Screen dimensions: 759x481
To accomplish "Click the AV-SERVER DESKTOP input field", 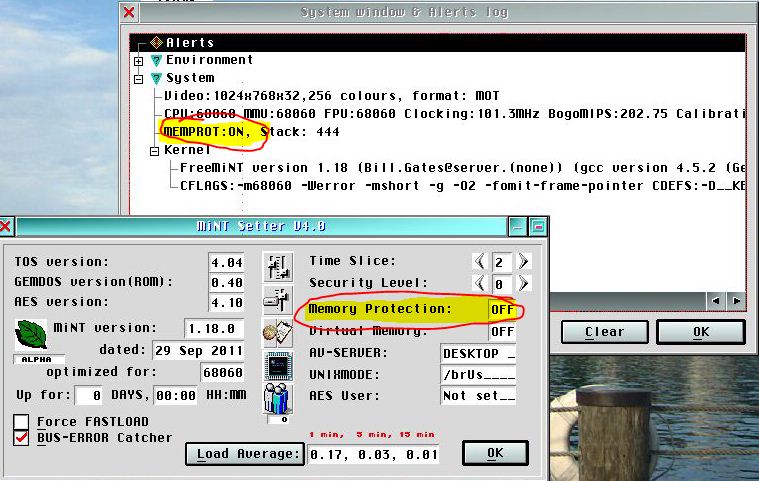I will pyautogui.click(x=478, y=353).
